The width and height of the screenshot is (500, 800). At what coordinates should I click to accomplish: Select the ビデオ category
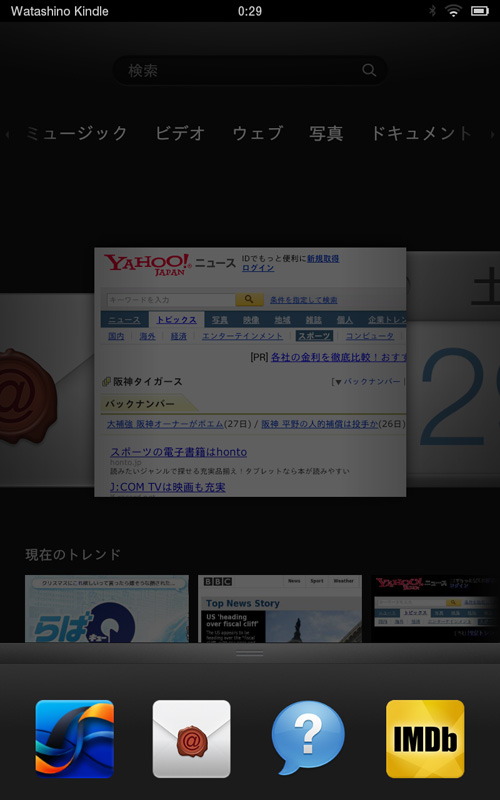180,133
